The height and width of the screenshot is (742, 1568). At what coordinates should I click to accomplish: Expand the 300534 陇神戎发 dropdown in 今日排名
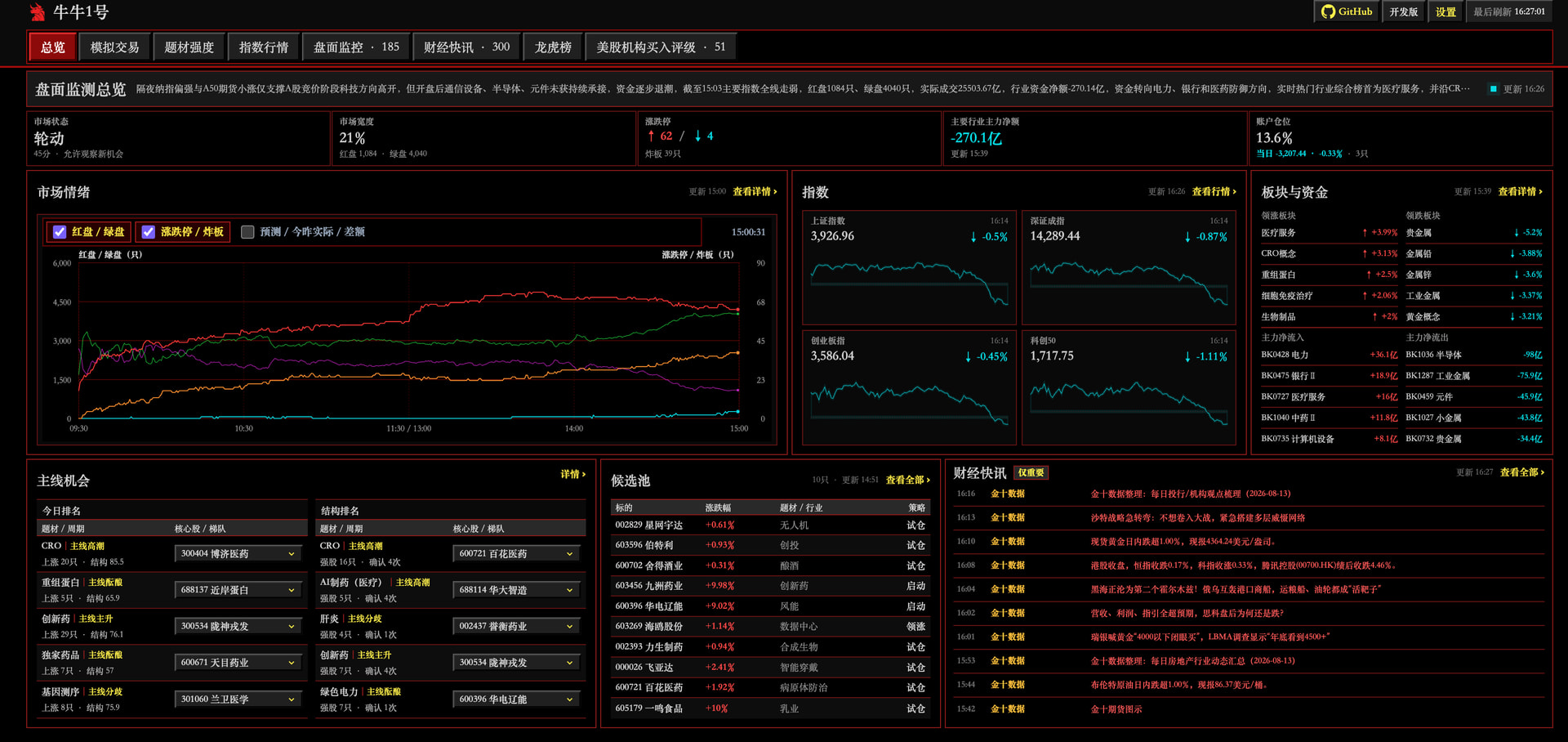[x=238, y=627]
